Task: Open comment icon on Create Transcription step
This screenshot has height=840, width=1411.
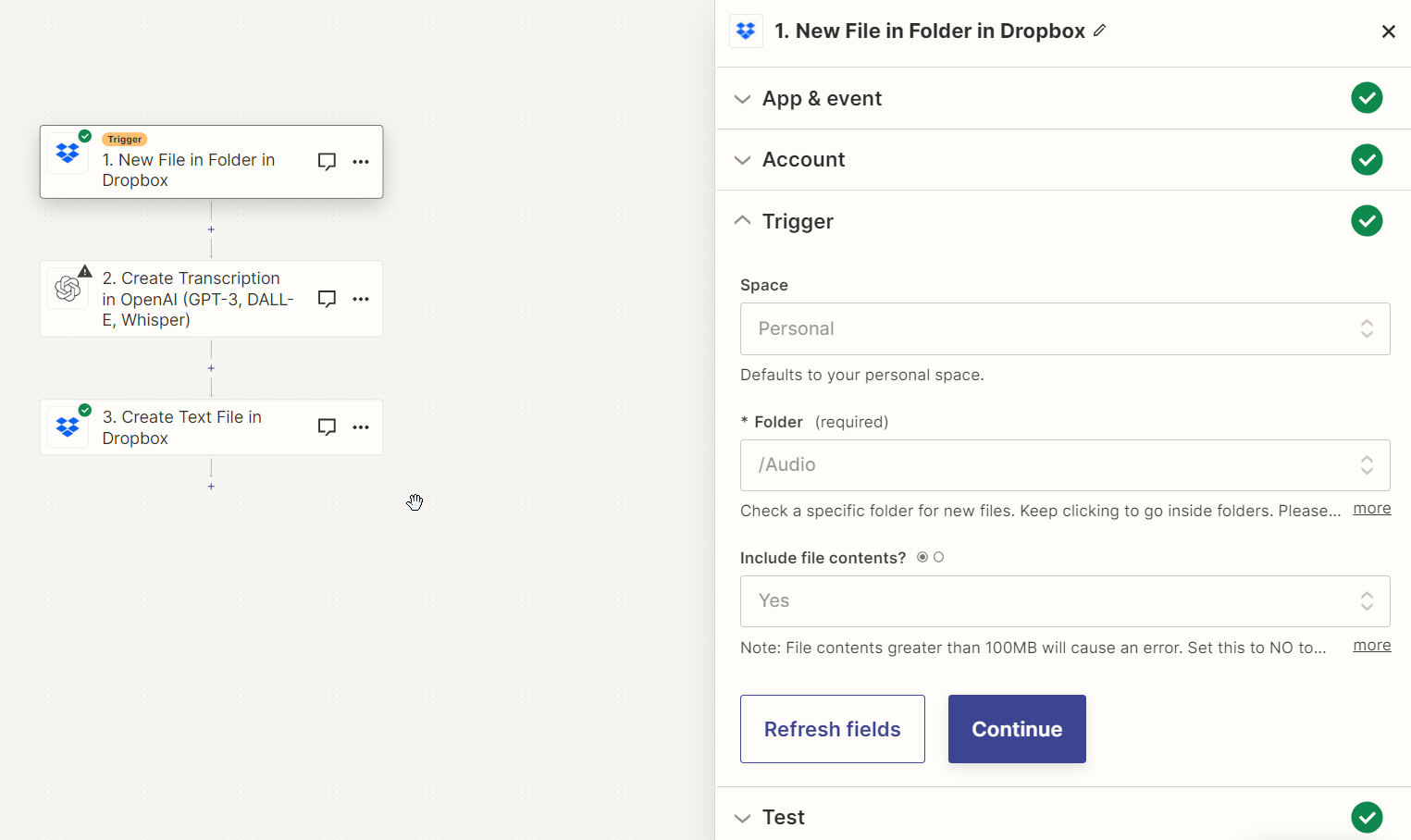Action: tap(327, 299)
